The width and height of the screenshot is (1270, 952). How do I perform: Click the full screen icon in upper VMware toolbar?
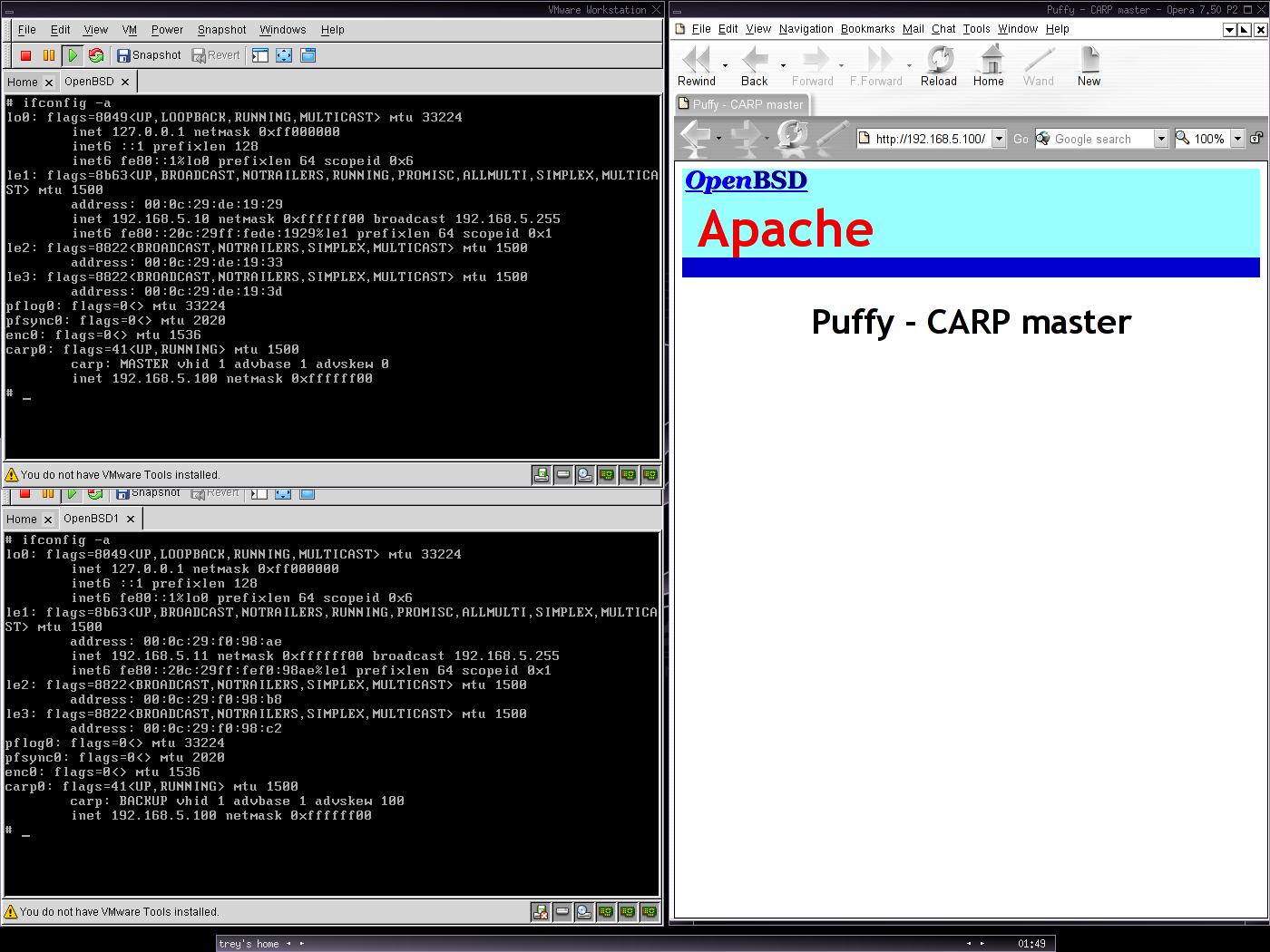point(284,55)
